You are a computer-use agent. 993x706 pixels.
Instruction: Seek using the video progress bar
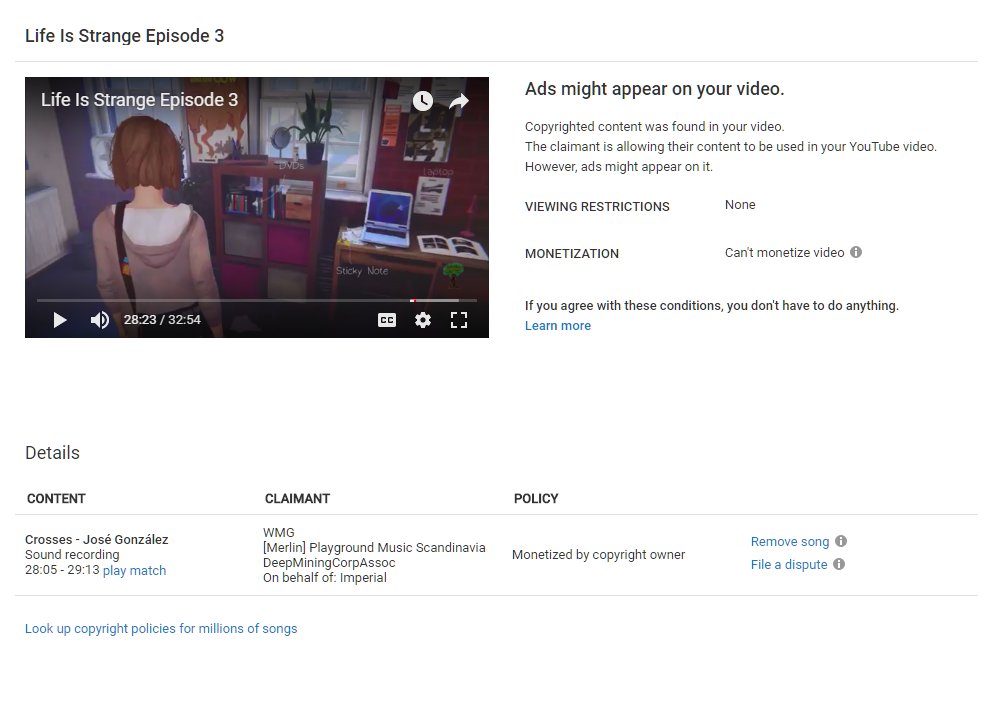click(x=256, y=300)
